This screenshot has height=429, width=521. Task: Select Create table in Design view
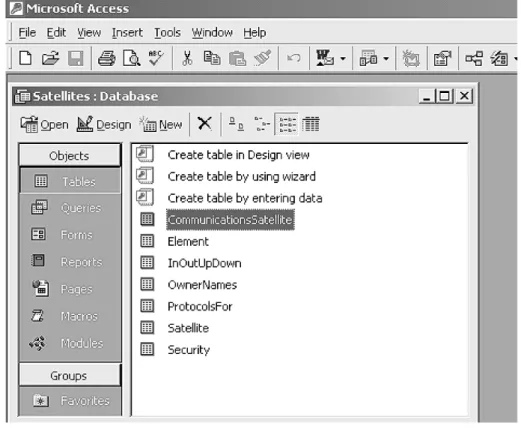(238, 155)
